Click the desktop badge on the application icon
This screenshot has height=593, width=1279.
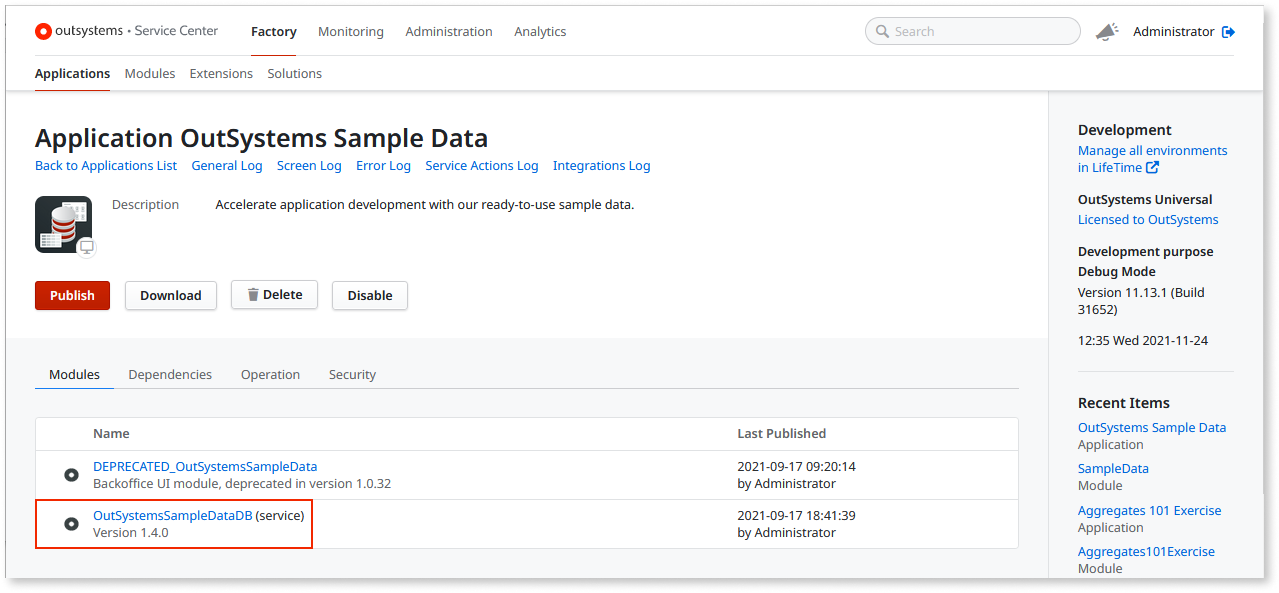click(87, 246)
